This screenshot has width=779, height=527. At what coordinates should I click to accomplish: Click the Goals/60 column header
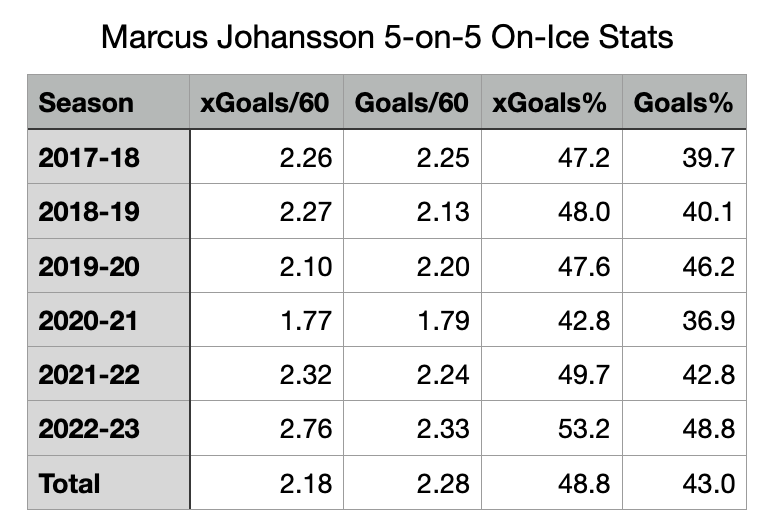coord(412,103)
